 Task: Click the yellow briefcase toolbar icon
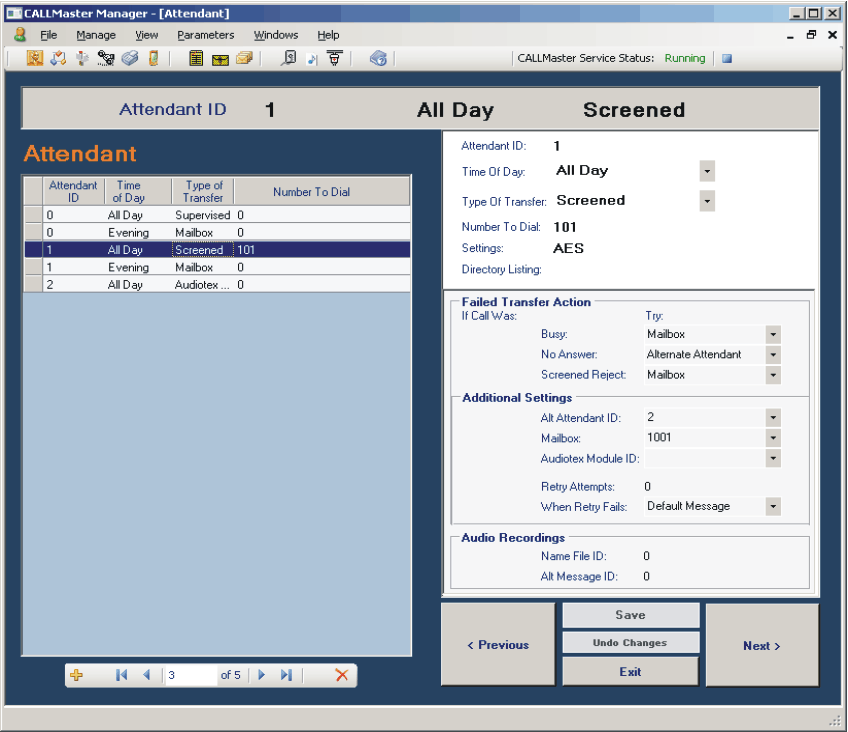tap(220, 59)
